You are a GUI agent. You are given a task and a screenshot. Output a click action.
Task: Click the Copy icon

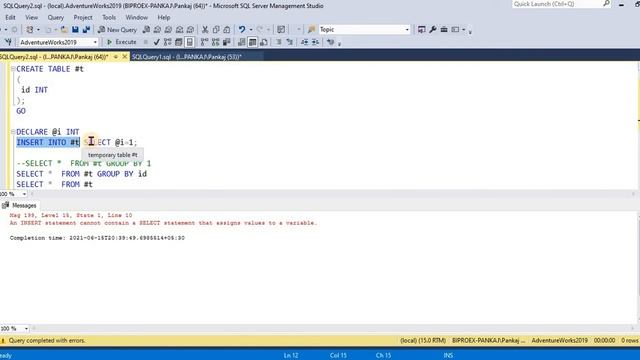coord(216,29)
